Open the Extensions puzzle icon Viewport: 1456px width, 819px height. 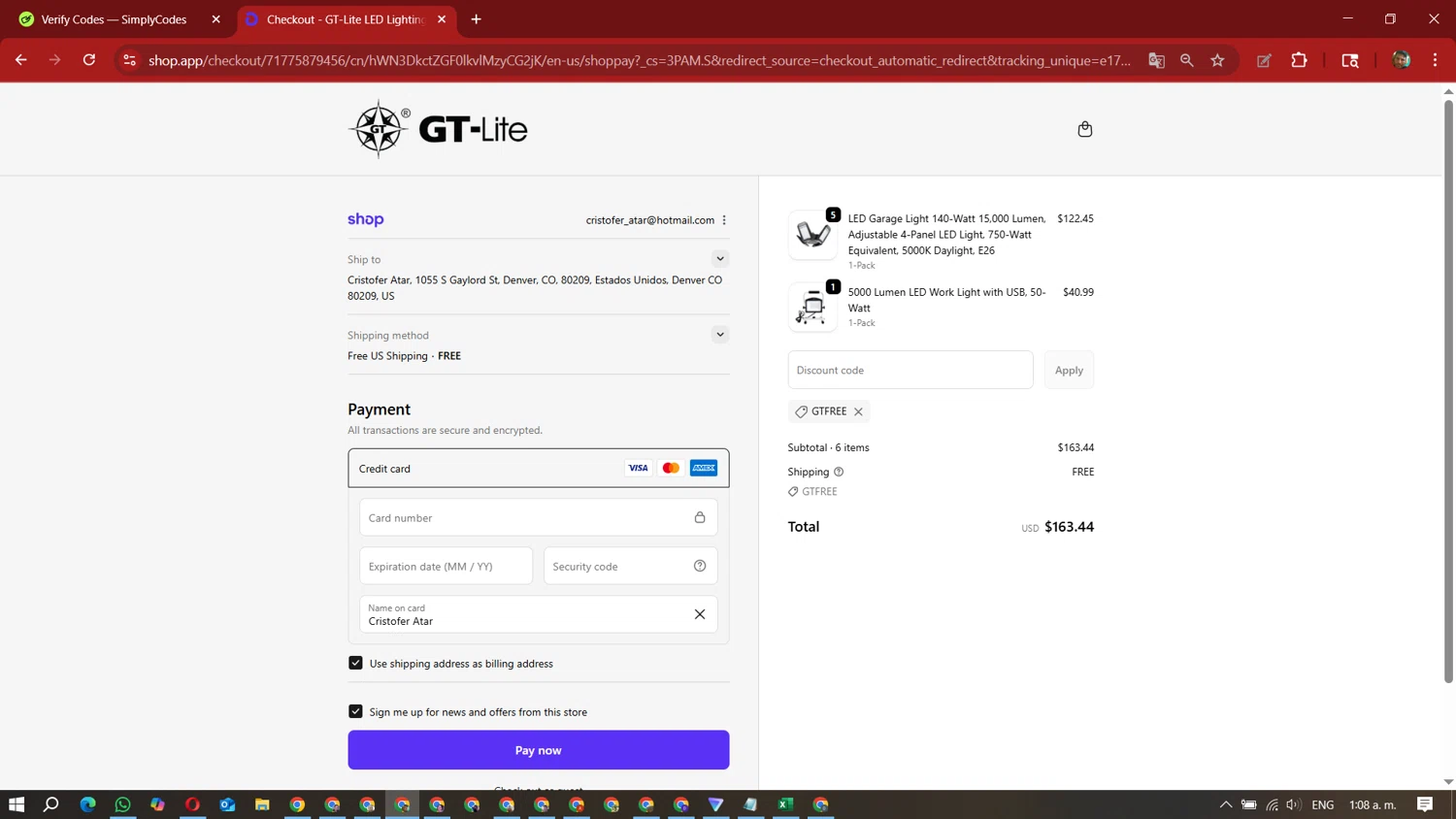1299,60
